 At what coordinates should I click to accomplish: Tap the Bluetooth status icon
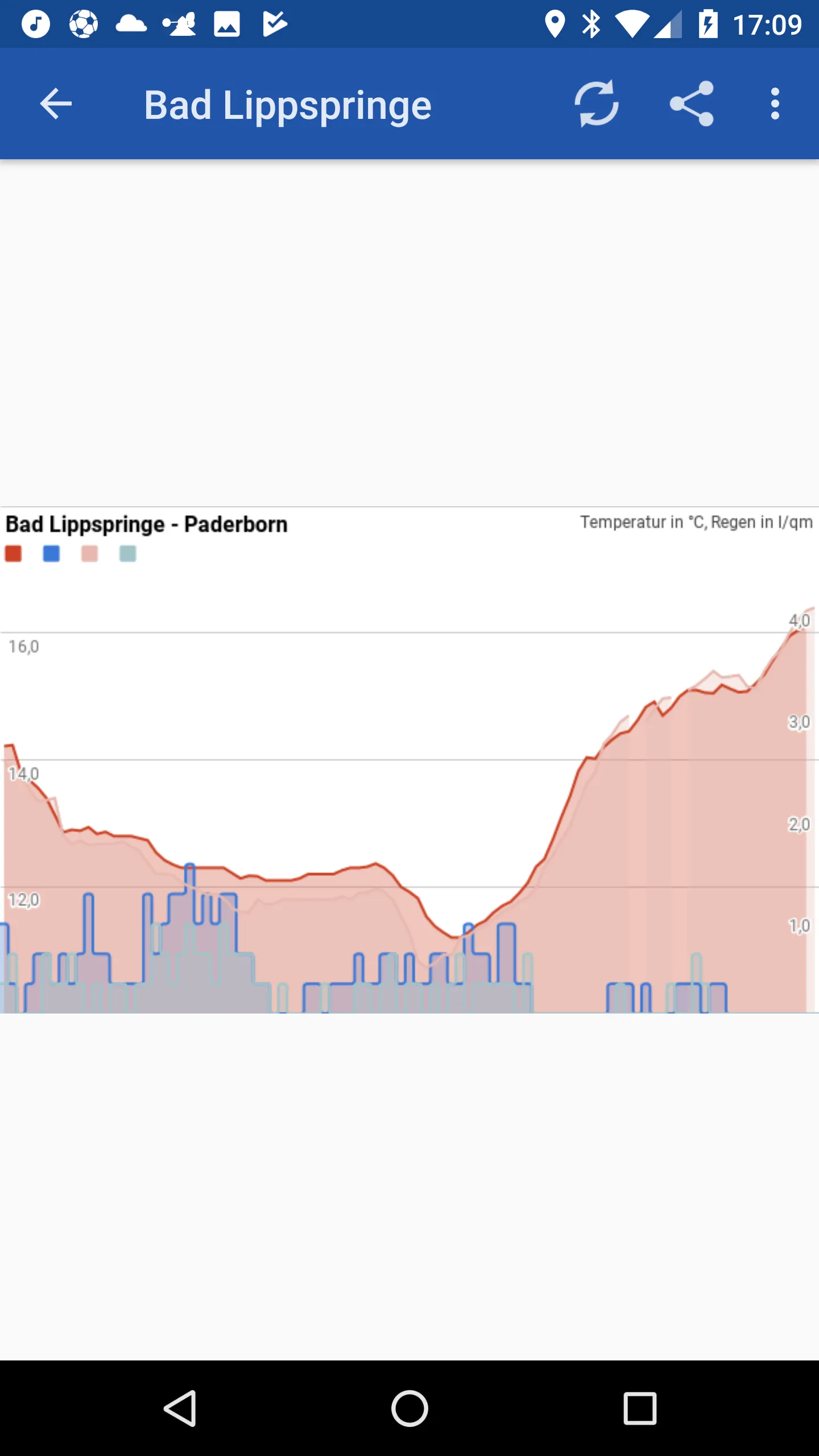[x=591, y=24]
